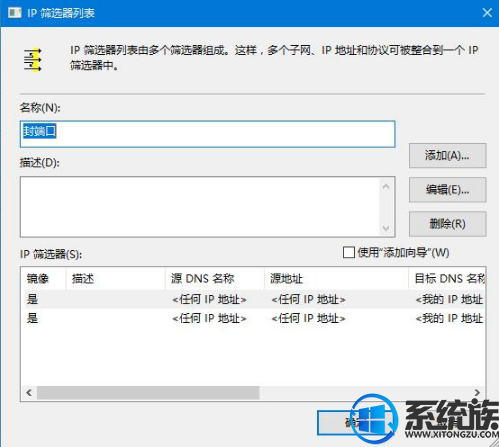Click the 编辑(E)... button
Viewport: 499px width, 447px height.
[447, 190]
